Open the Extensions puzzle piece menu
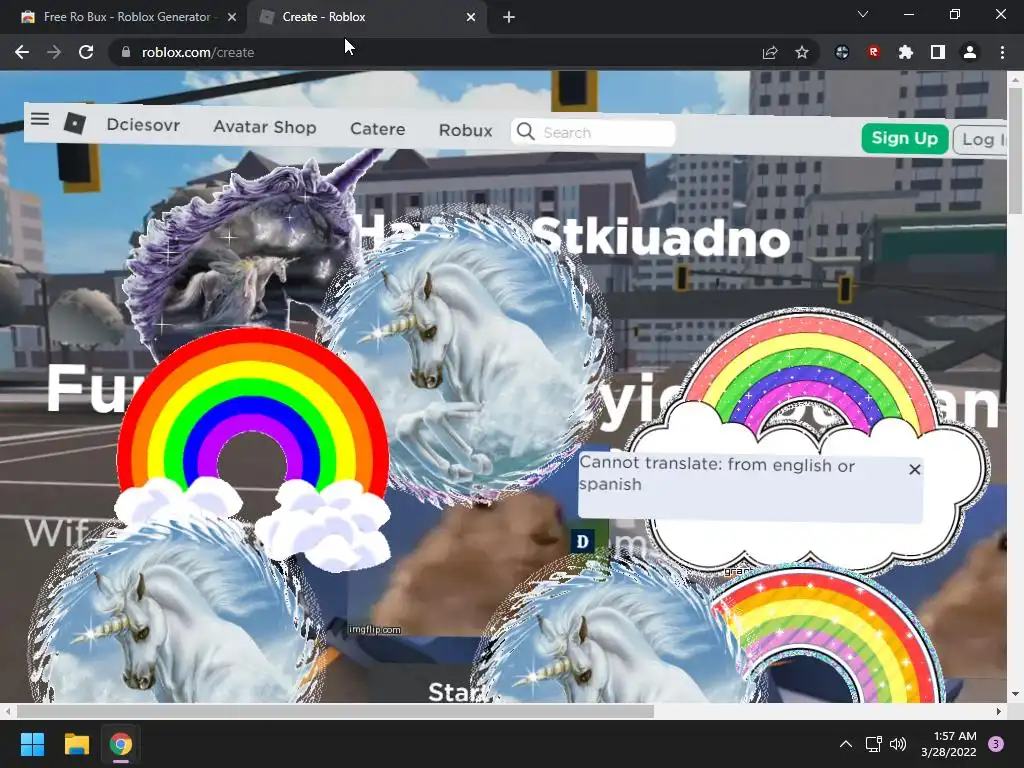 pos(906,52)
